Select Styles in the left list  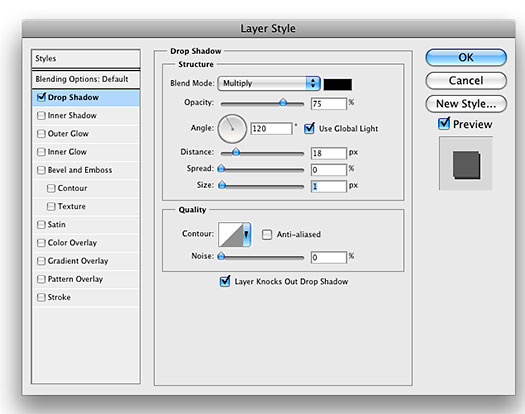click(x=86, y=59)
